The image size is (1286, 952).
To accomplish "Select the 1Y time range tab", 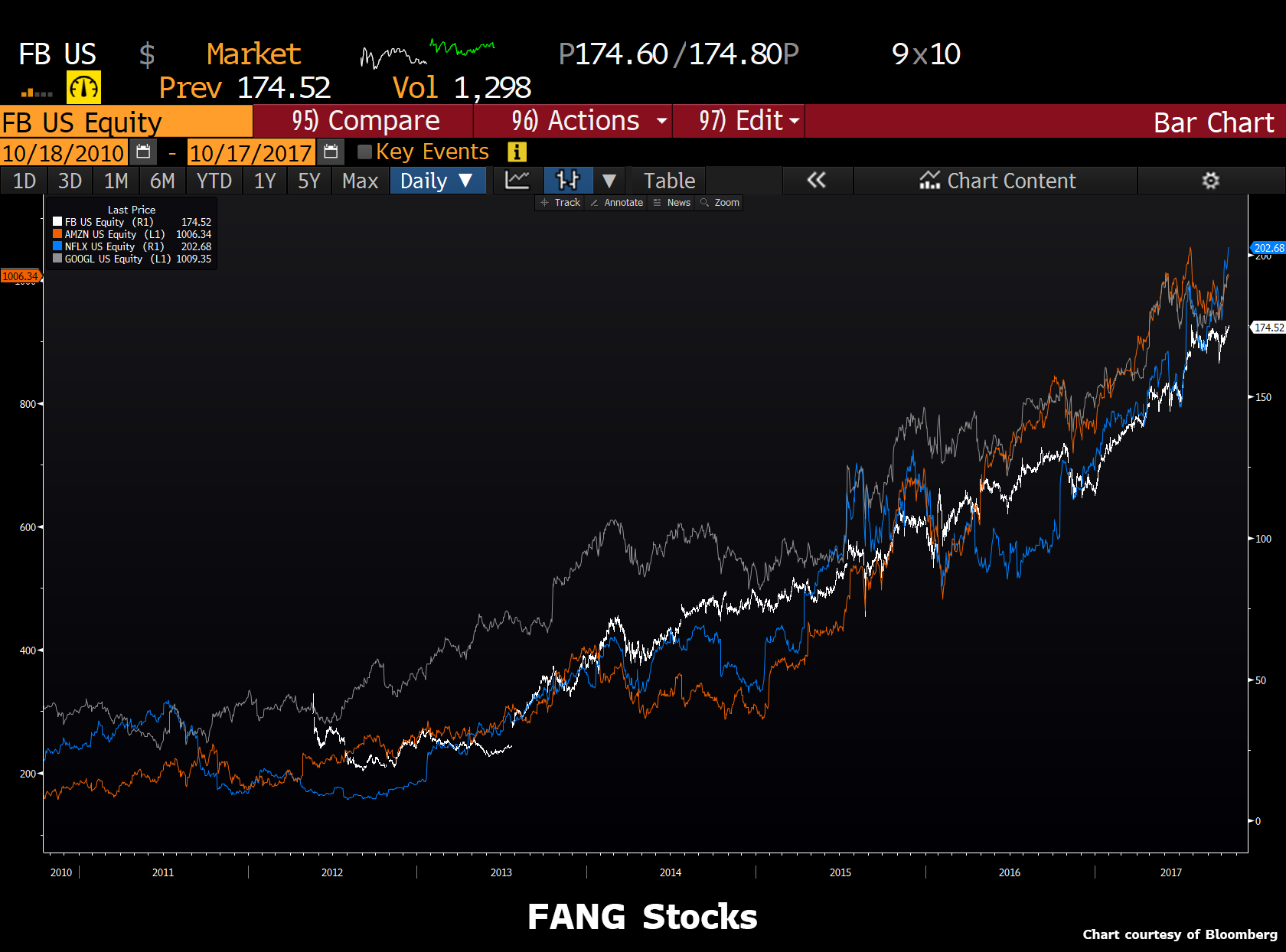I will tap(265, 181).
